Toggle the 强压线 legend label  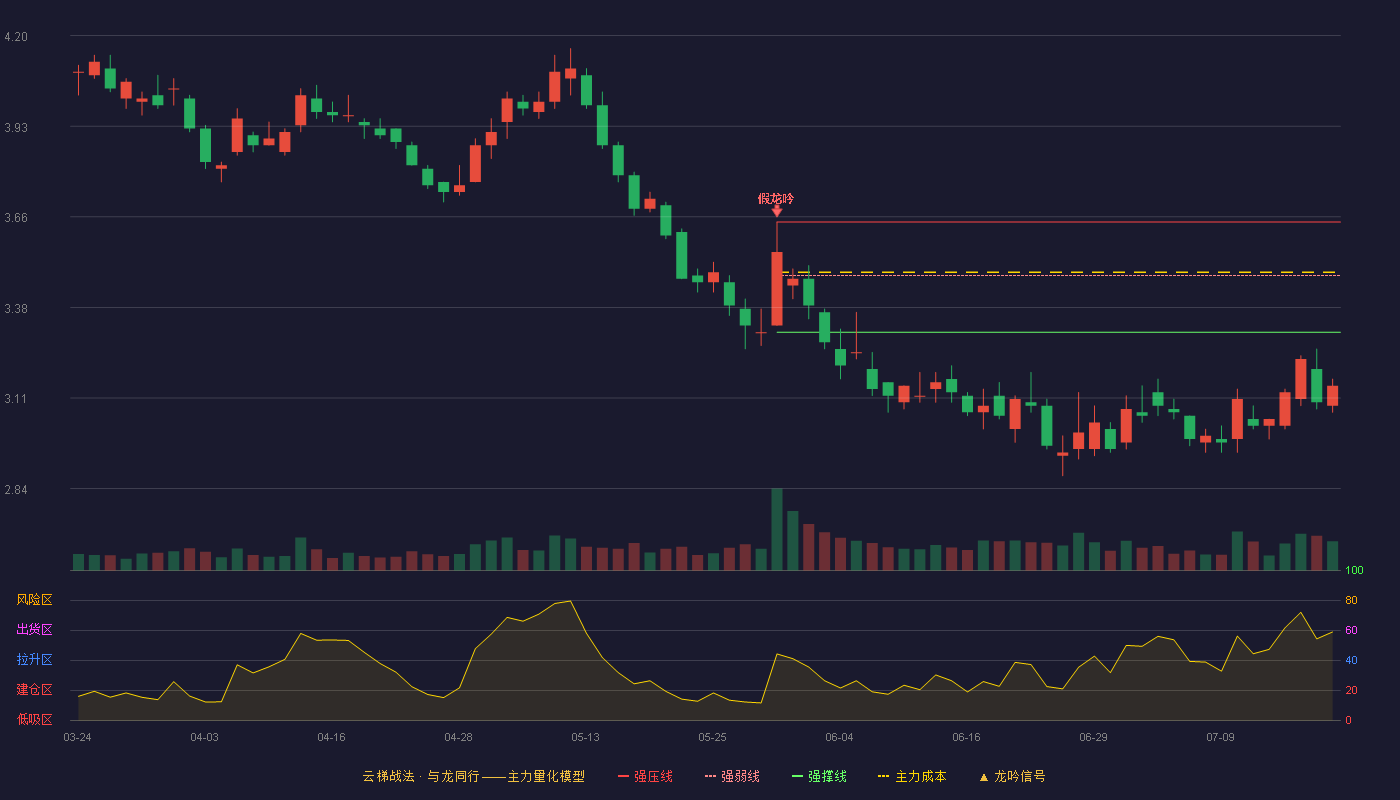point(653,777)
